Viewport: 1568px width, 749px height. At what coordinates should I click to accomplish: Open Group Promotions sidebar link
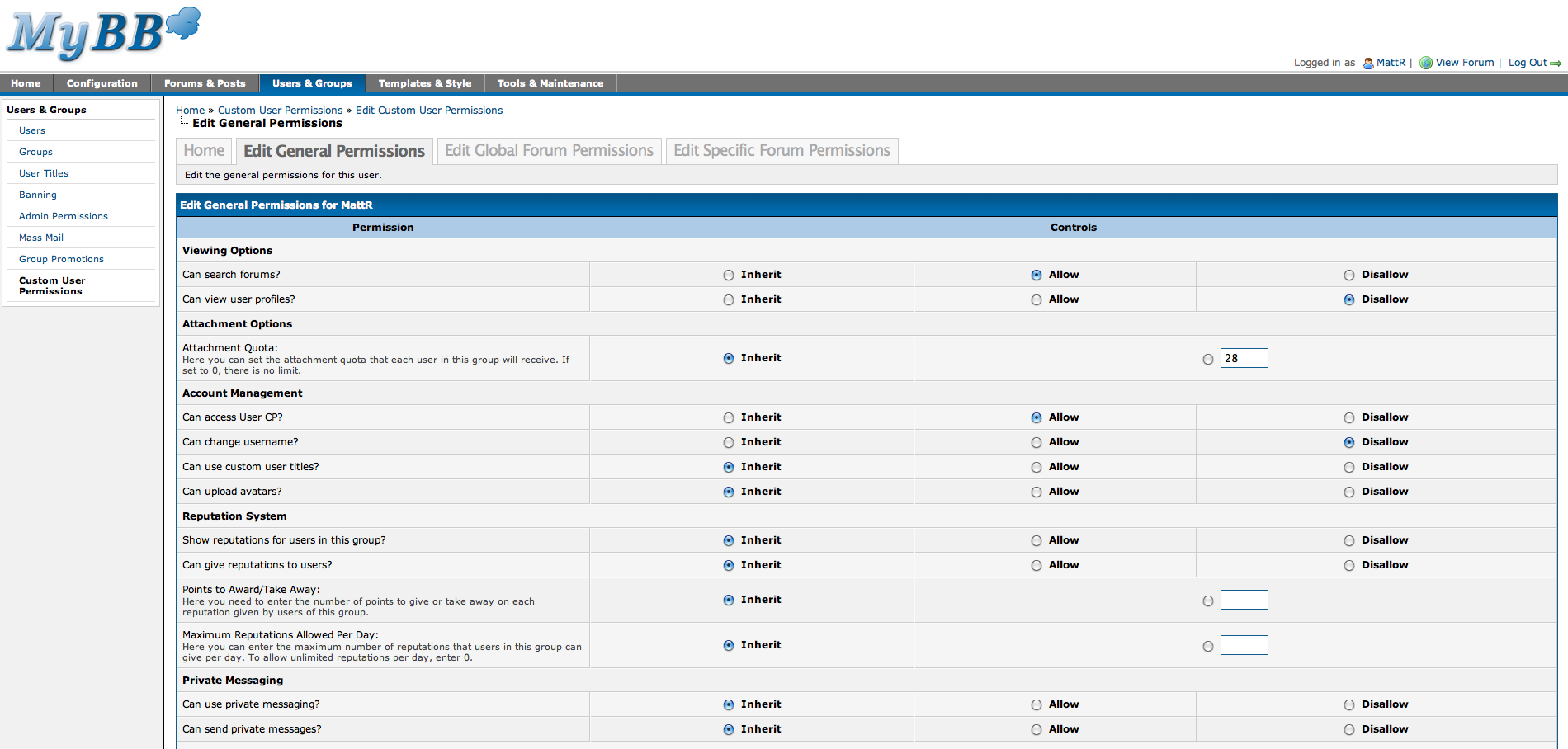61,259
